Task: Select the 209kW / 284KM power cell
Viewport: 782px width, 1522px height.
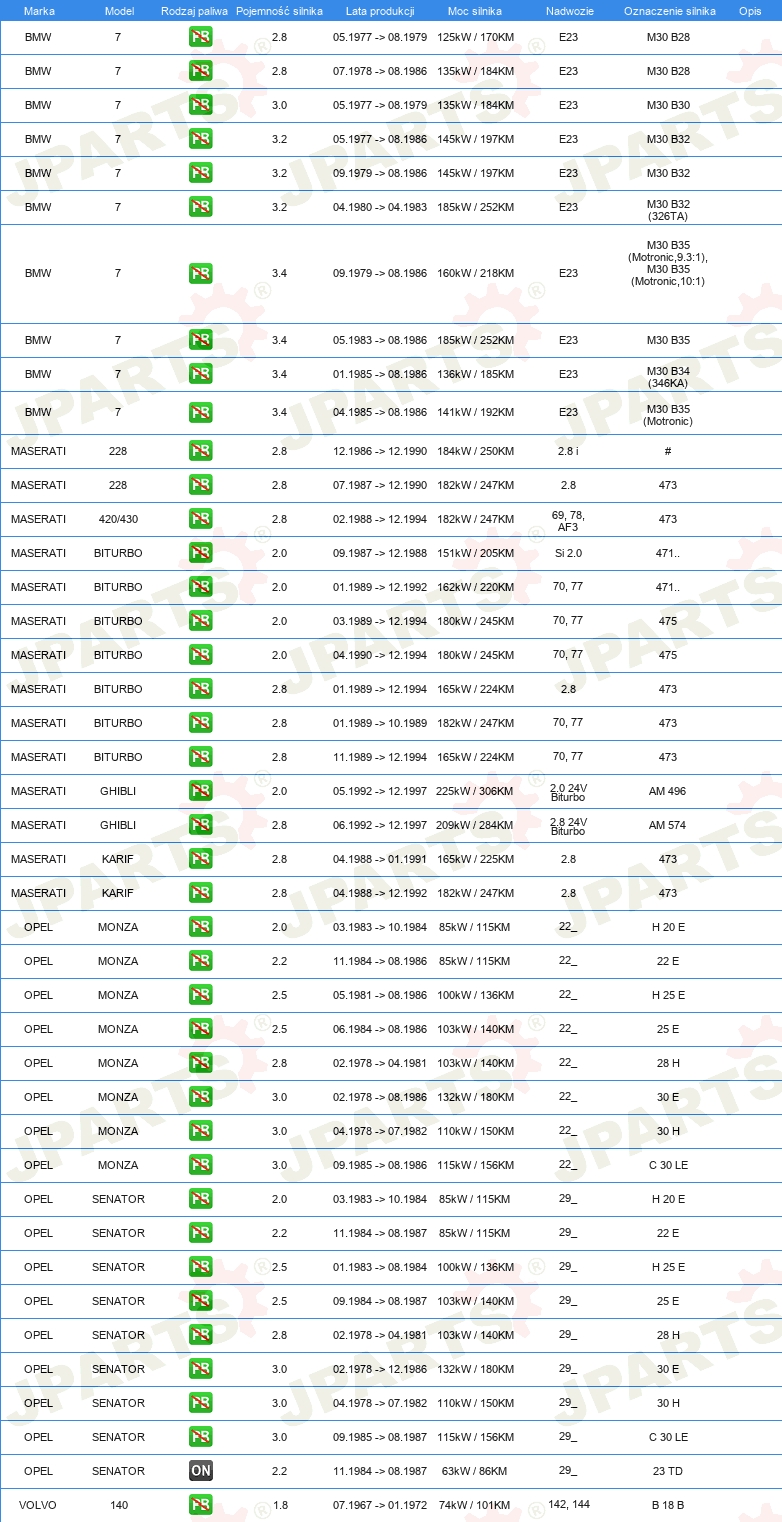Action: pos(474,825)
